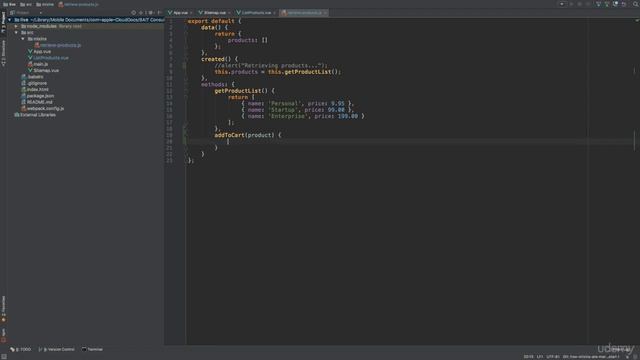Collapse the src folder
The image size is (640, 360).
(x=16, y=32)
